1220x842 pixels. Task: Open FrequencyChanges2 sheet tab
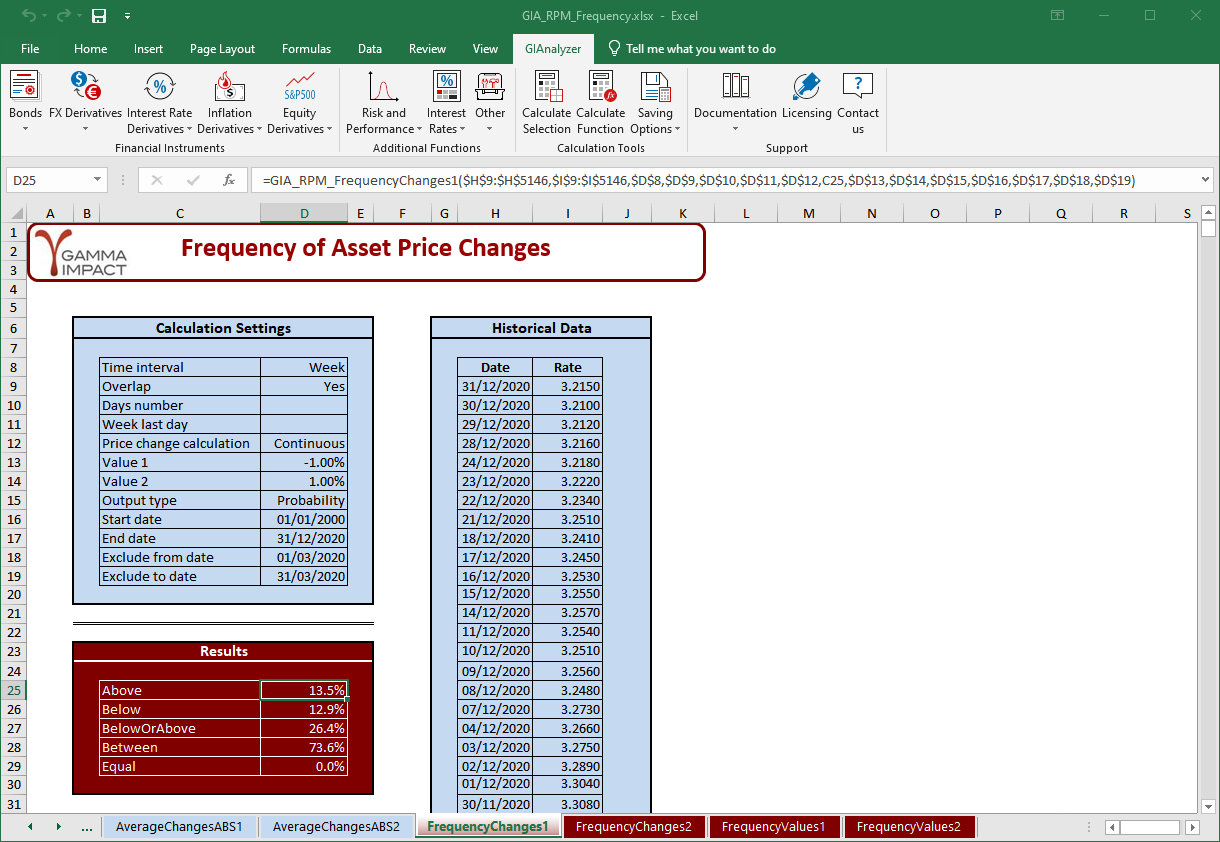point(633,827)
